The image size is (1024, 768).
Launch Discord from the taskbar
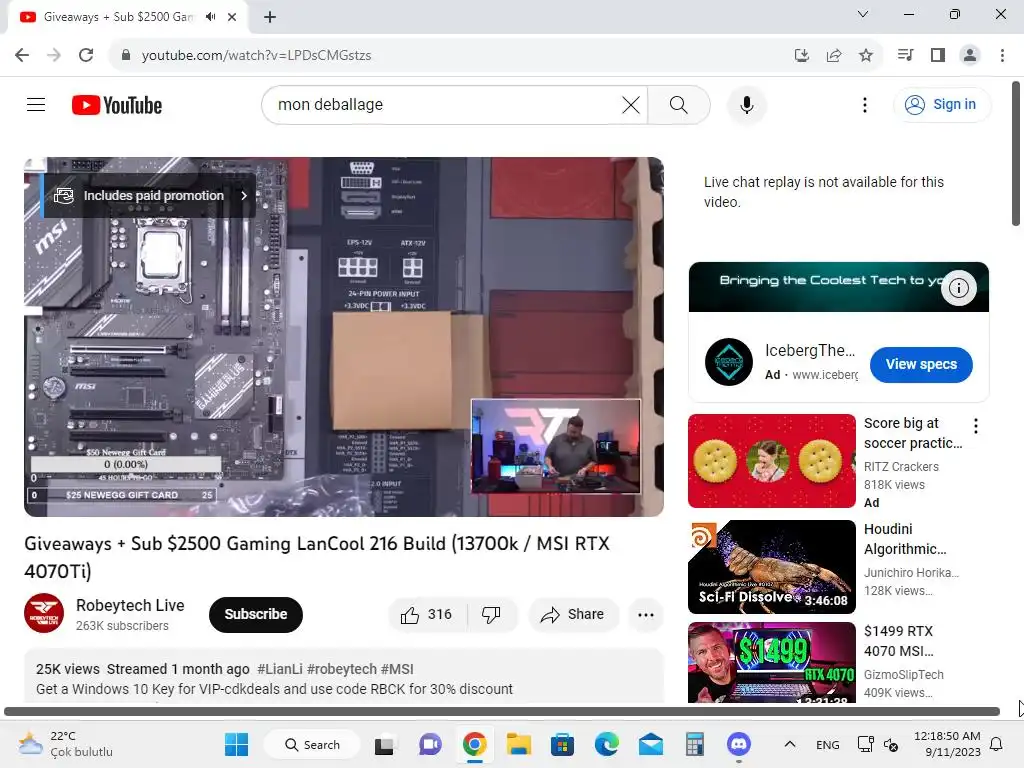pyautogui.click(x=739, y=744)
